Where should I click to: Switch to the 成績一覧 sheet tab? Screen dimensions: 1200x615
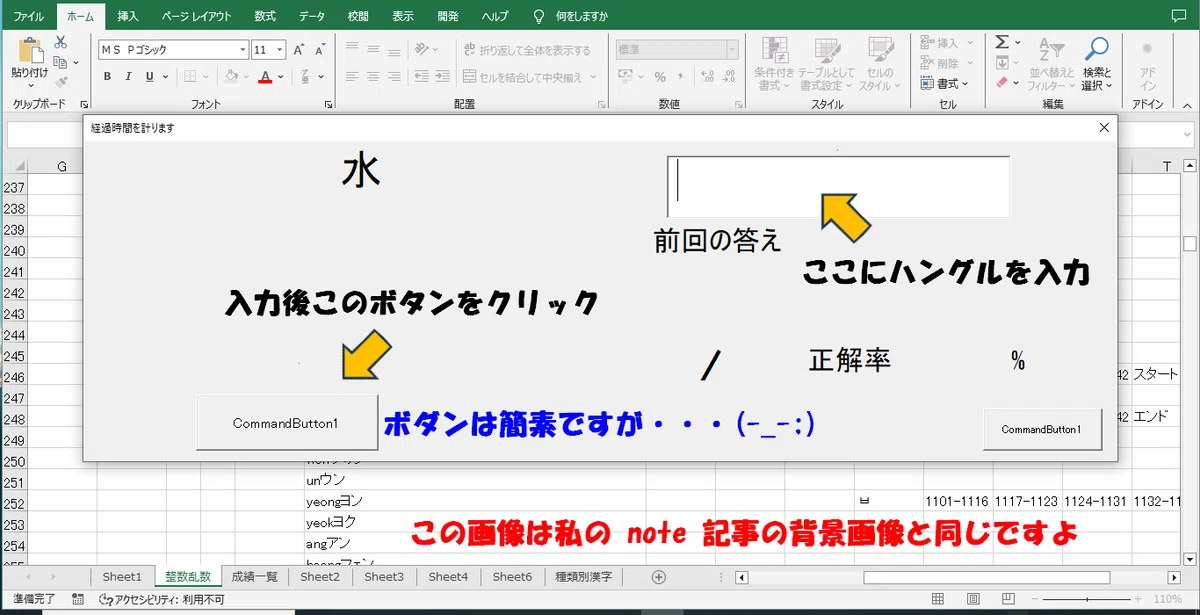[x=256, y=576]
